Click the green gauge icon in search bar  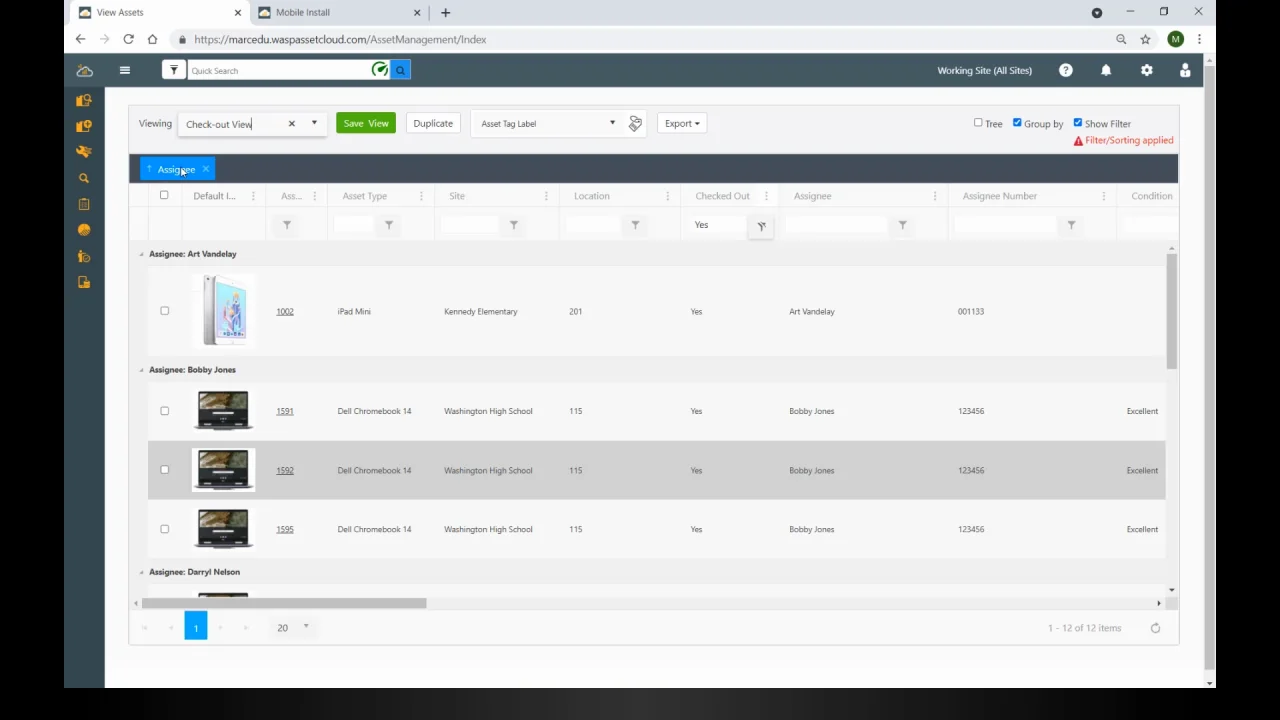click(379, 70)
